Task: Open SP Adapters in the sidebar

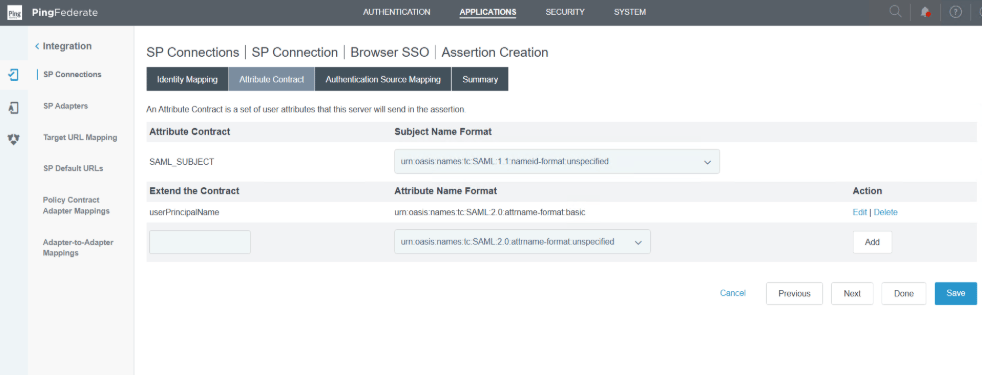Action: pos(65,106)
